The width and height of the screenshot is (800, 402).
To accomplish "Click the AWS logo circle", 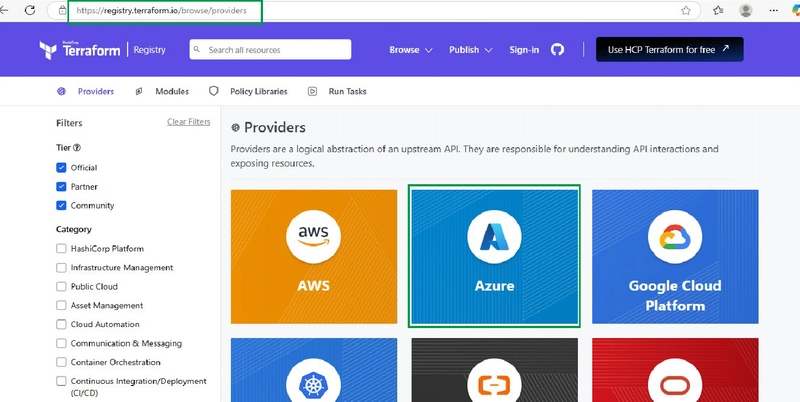I will point(313,237).
